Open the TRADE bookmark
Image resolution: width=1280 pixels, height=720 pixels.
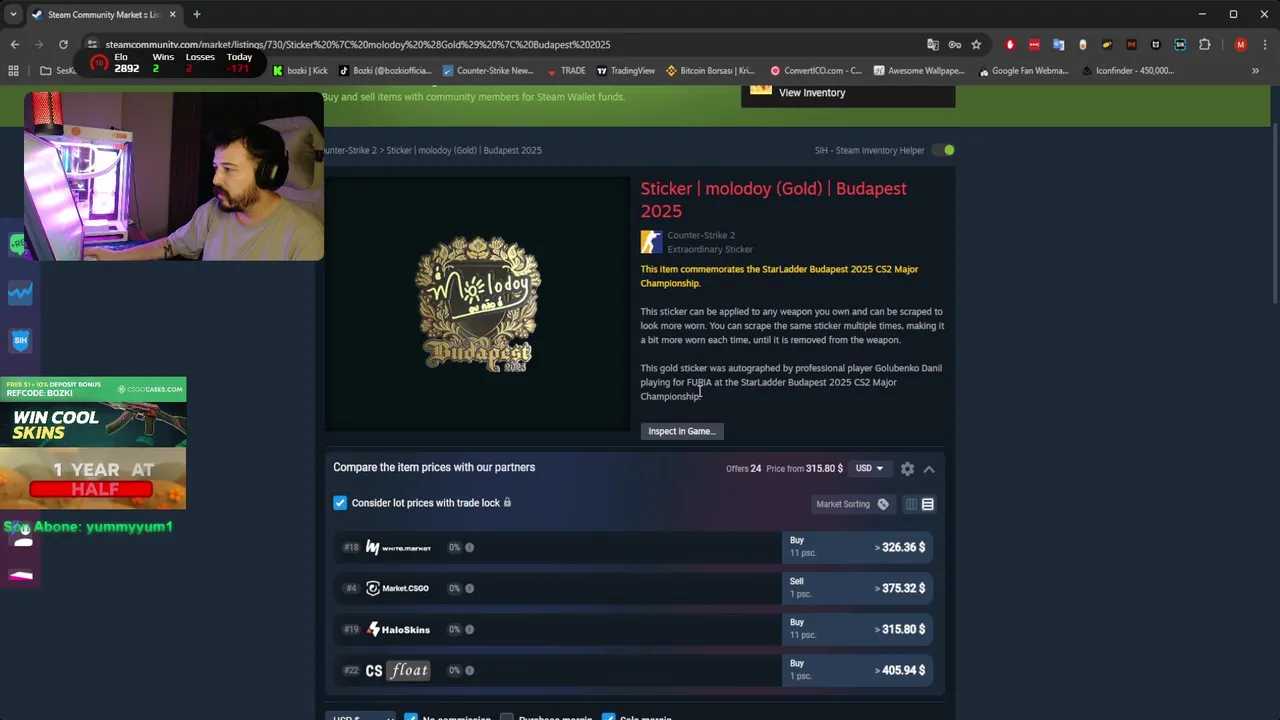(566, 71)
